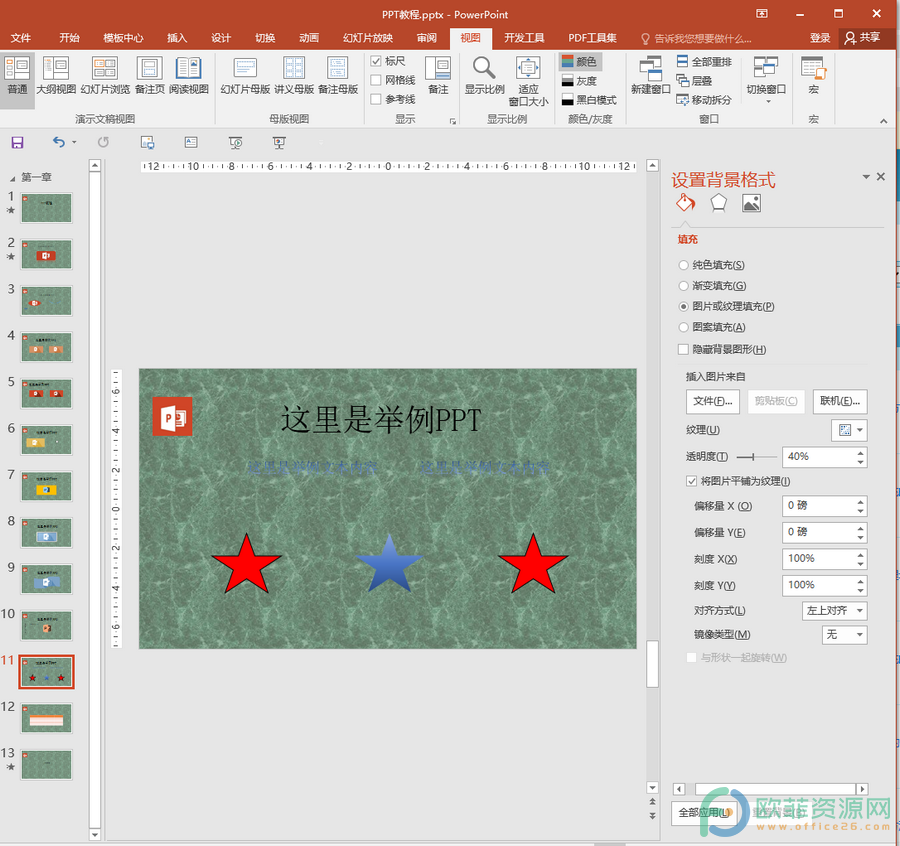
Task: Open Macros (宏) button
Action: 813,76
